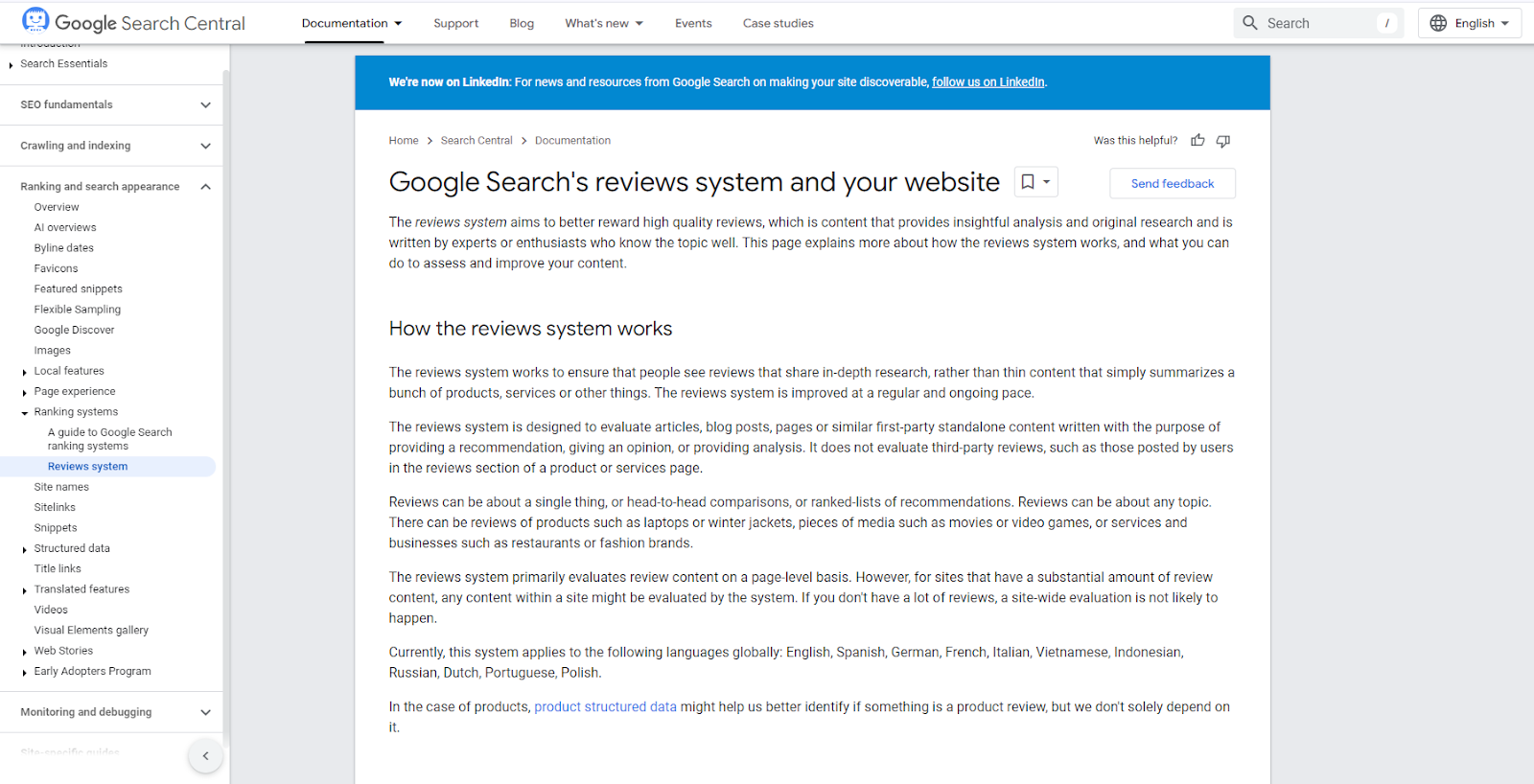Open the English language dropdown
Viewport: 1534px width, 784px height.
coord(1470,23)
